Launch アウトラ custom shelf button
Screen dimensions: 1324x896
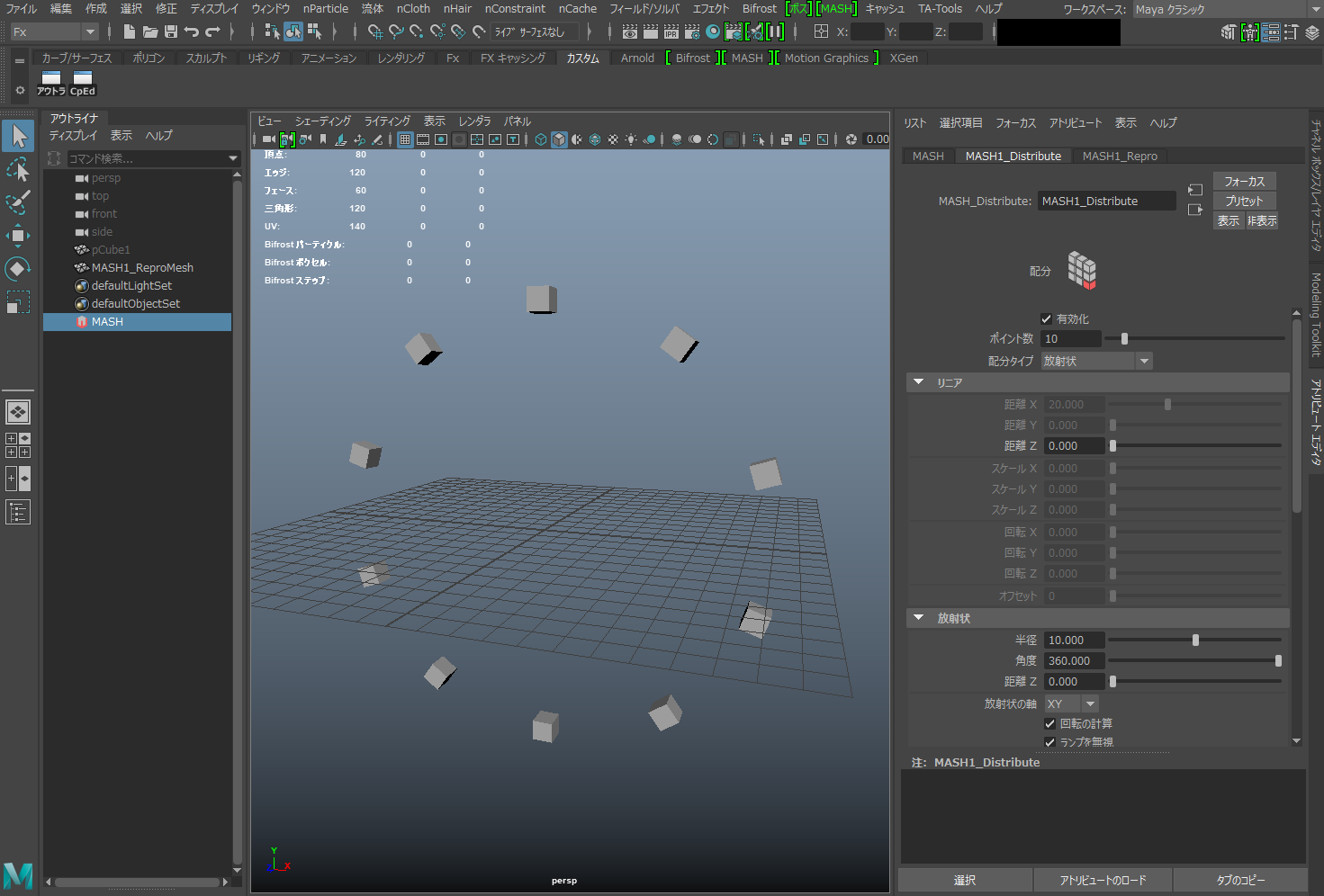pos(51,83)
